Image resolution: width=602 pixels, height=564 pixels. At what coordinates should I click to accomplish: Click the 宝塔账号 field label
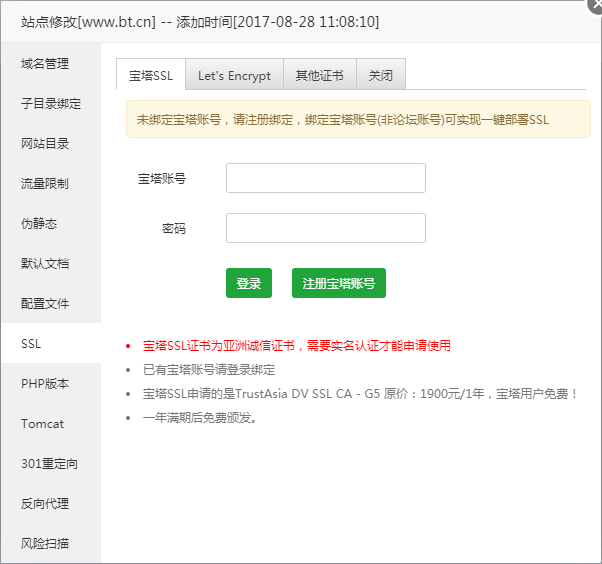click(162, 178)
